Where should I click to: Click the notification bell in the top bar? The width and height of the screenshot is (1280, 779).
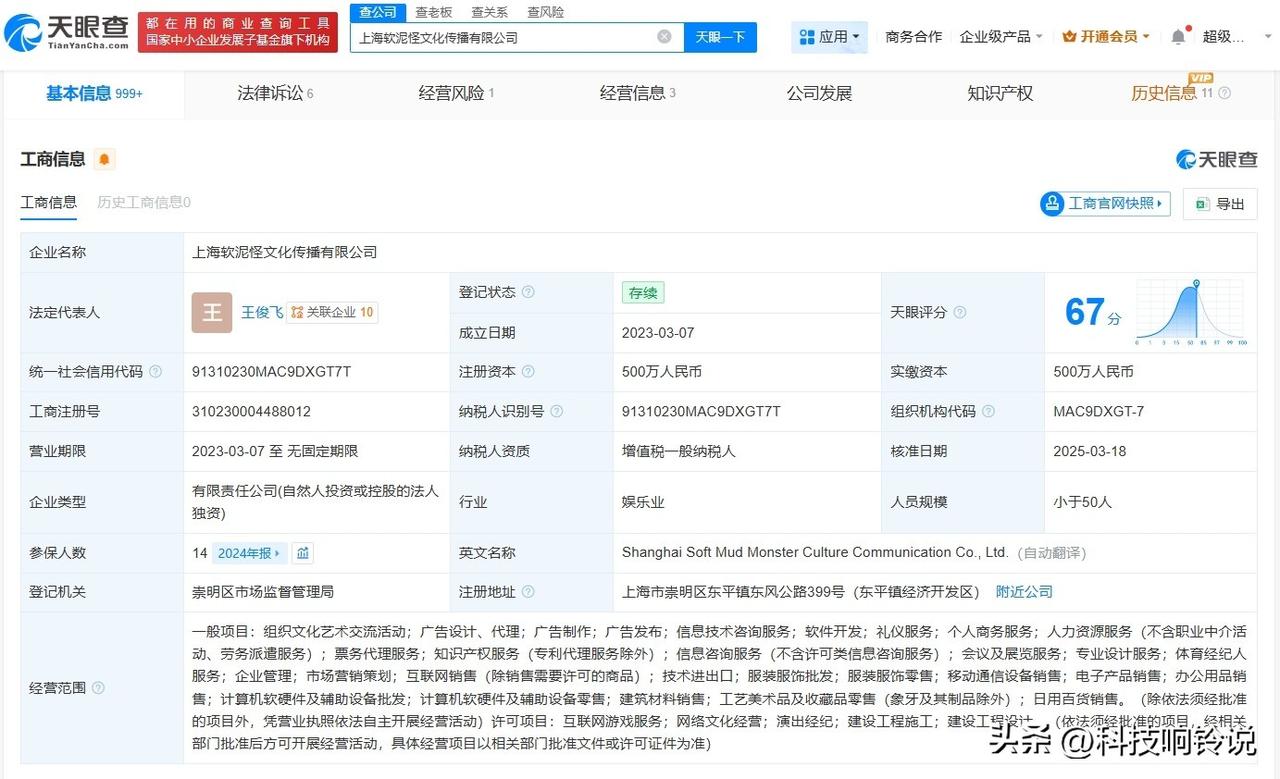pos(1178,37)
